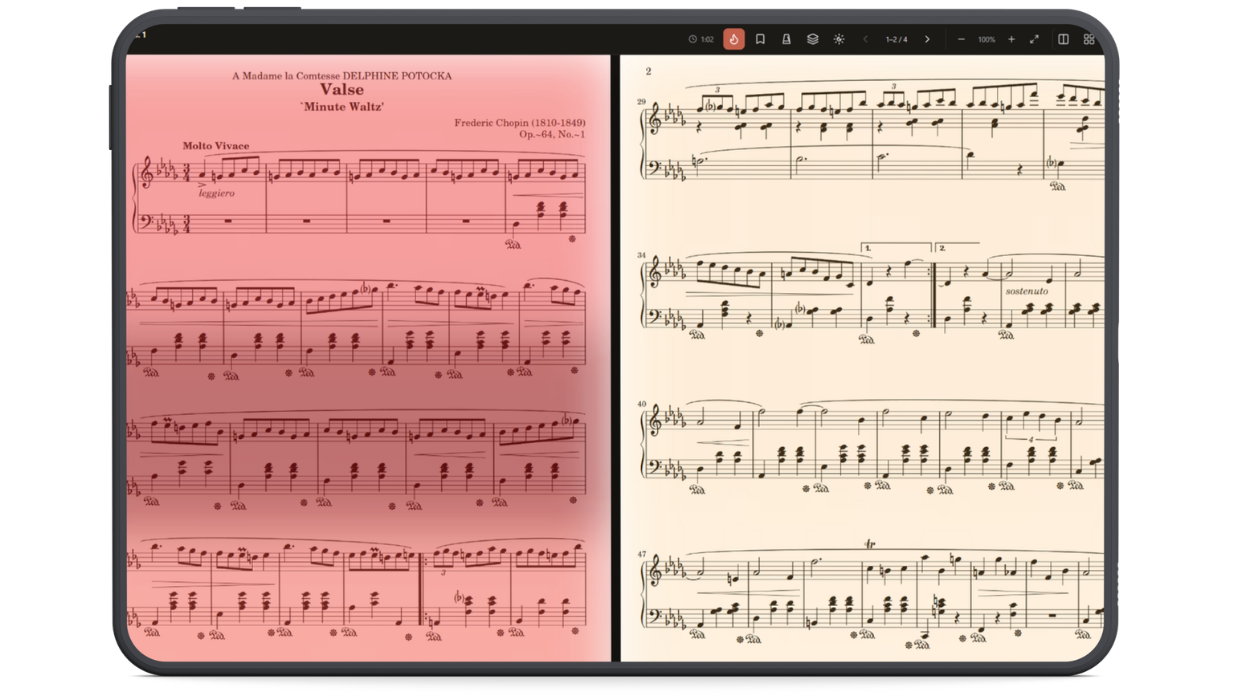1240x697 pixels.
Task: Click the sostenuto marking on page two
Action: coord(1027,291)
